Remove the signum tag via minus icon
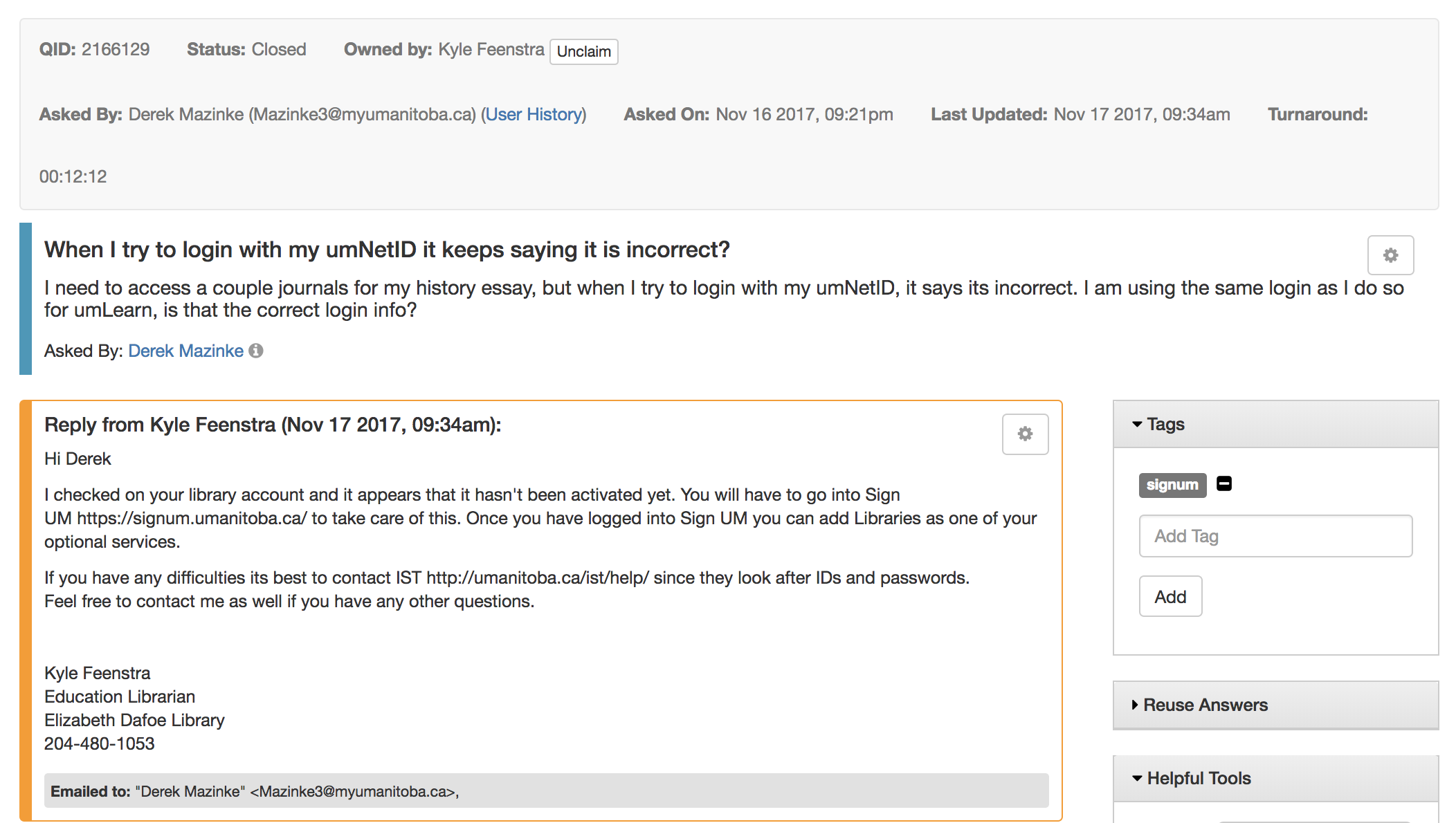The image size is (1456, 823). (1223, 483)
